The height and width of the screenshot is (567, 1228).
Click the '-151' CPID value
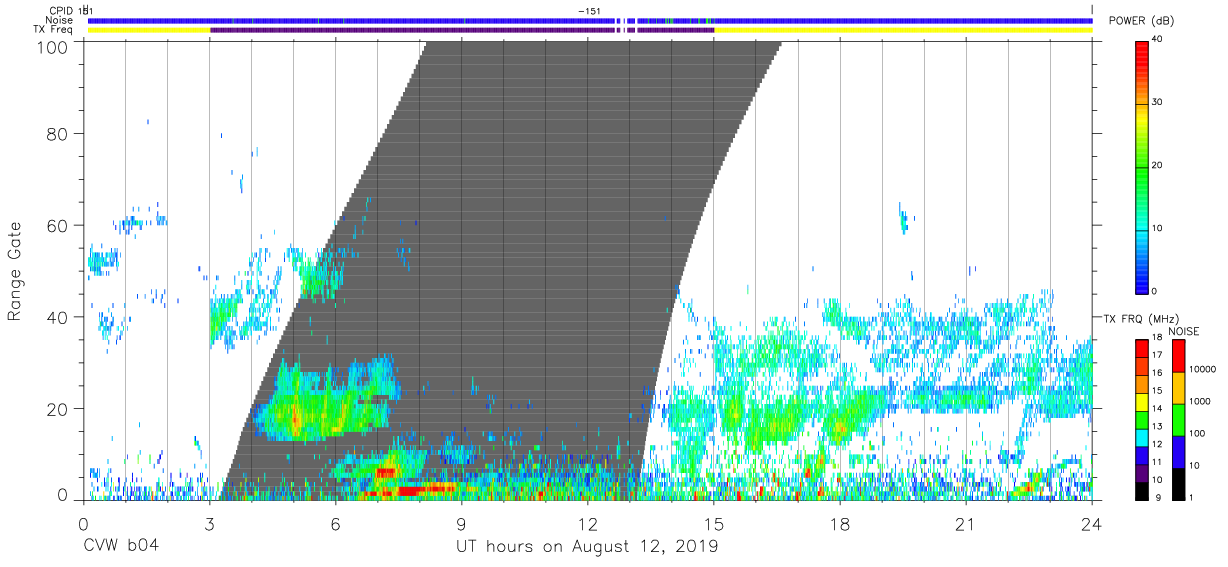(x=589, y=10)
